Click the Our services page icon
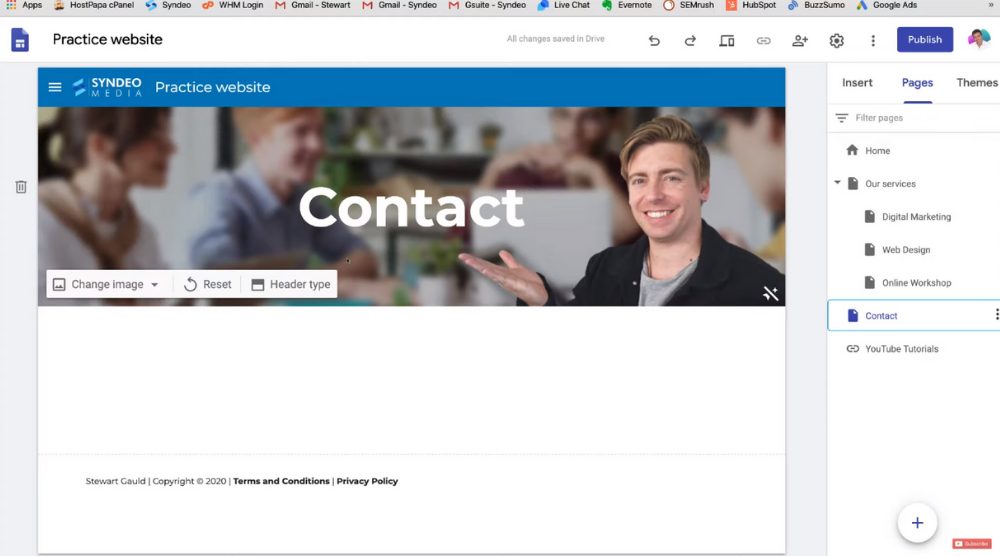 tap(853, 183)
